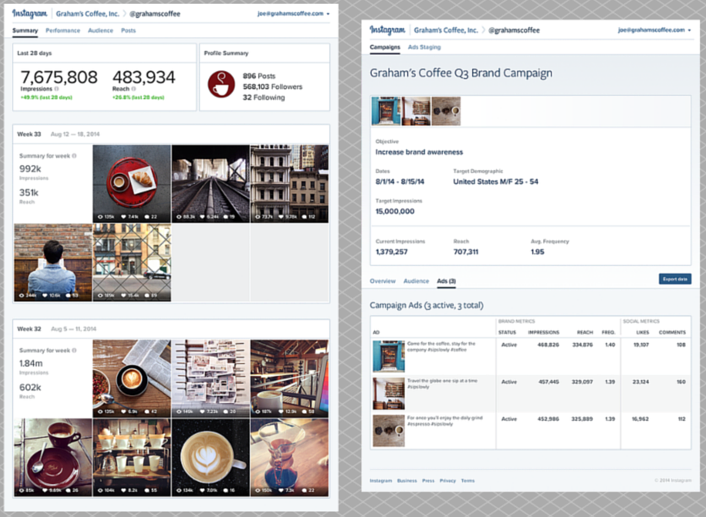Open the cafe interior photo in Week 32
This screenshot has width=706, height=517.
pyautogui.click(x=290, y=379)
